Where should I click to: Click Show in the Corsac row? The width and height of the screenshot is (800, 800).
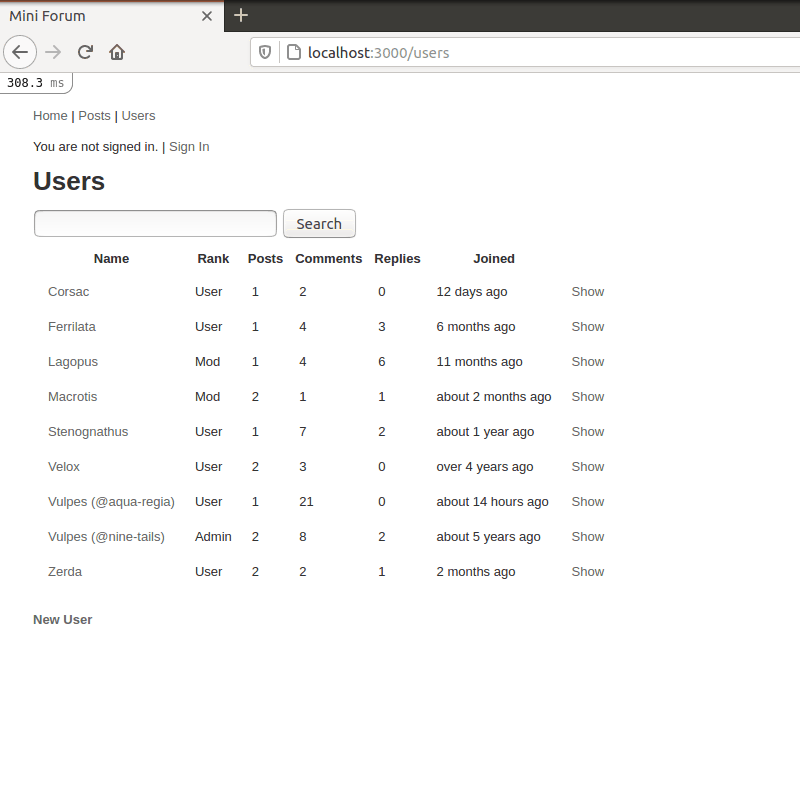(x=588, y=292)
